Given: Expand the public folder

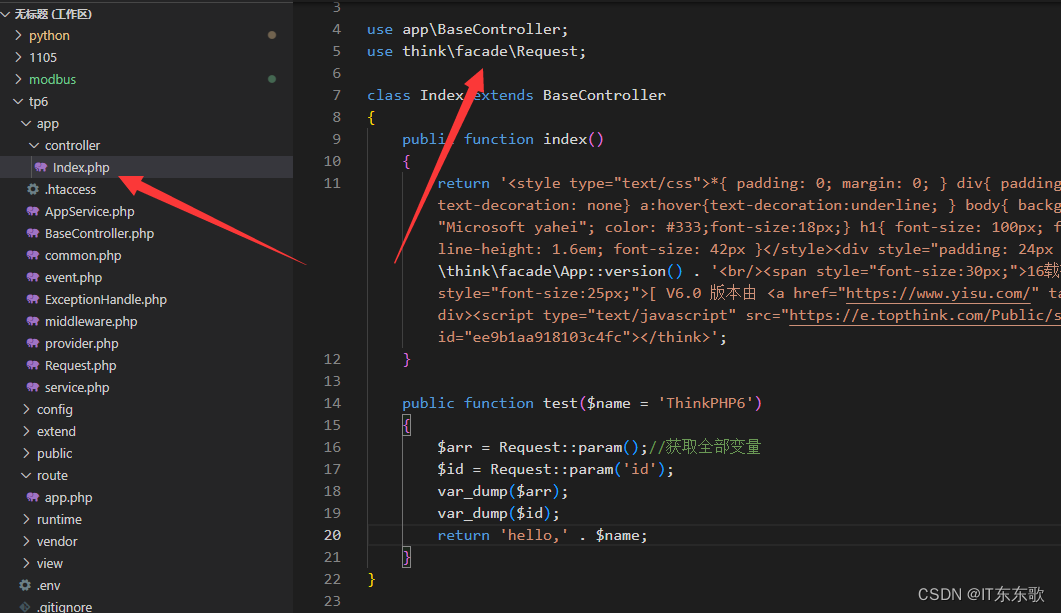Looking at the screenshot, I should pyautogui.click(x=26, y=453).
